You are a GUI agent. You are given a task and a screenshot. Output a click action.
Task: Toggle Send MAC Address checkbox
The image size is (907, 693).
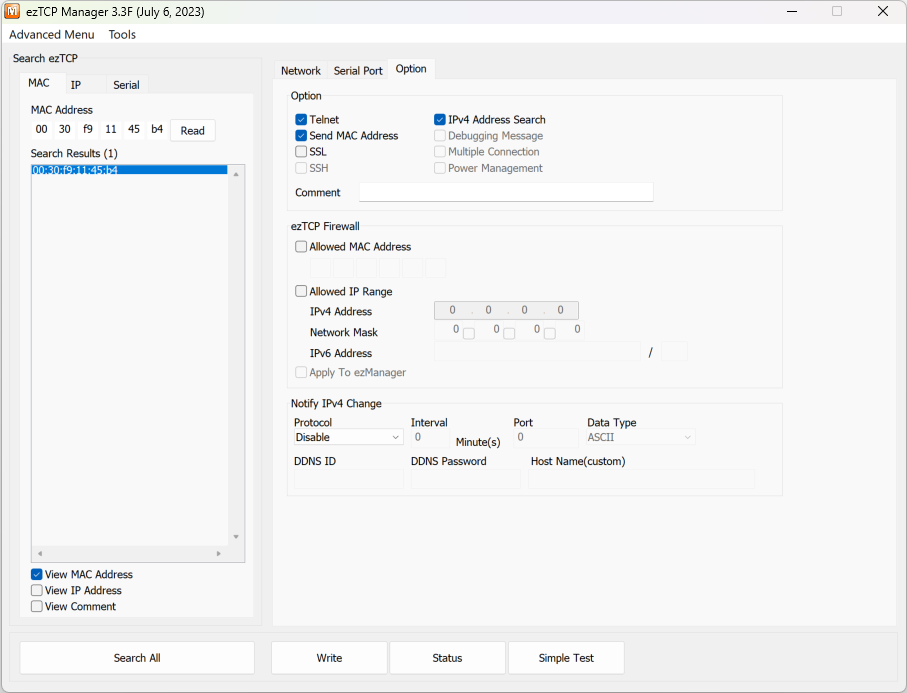[301, 136]
